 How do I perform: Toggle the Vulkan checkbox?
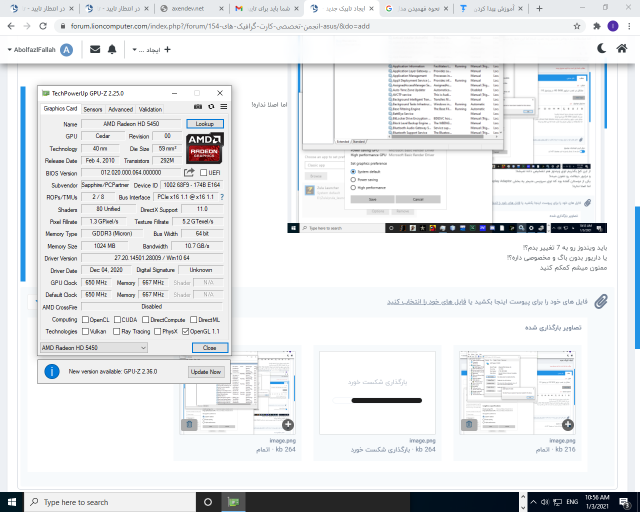pyautogui.click(x=85, y=331)
